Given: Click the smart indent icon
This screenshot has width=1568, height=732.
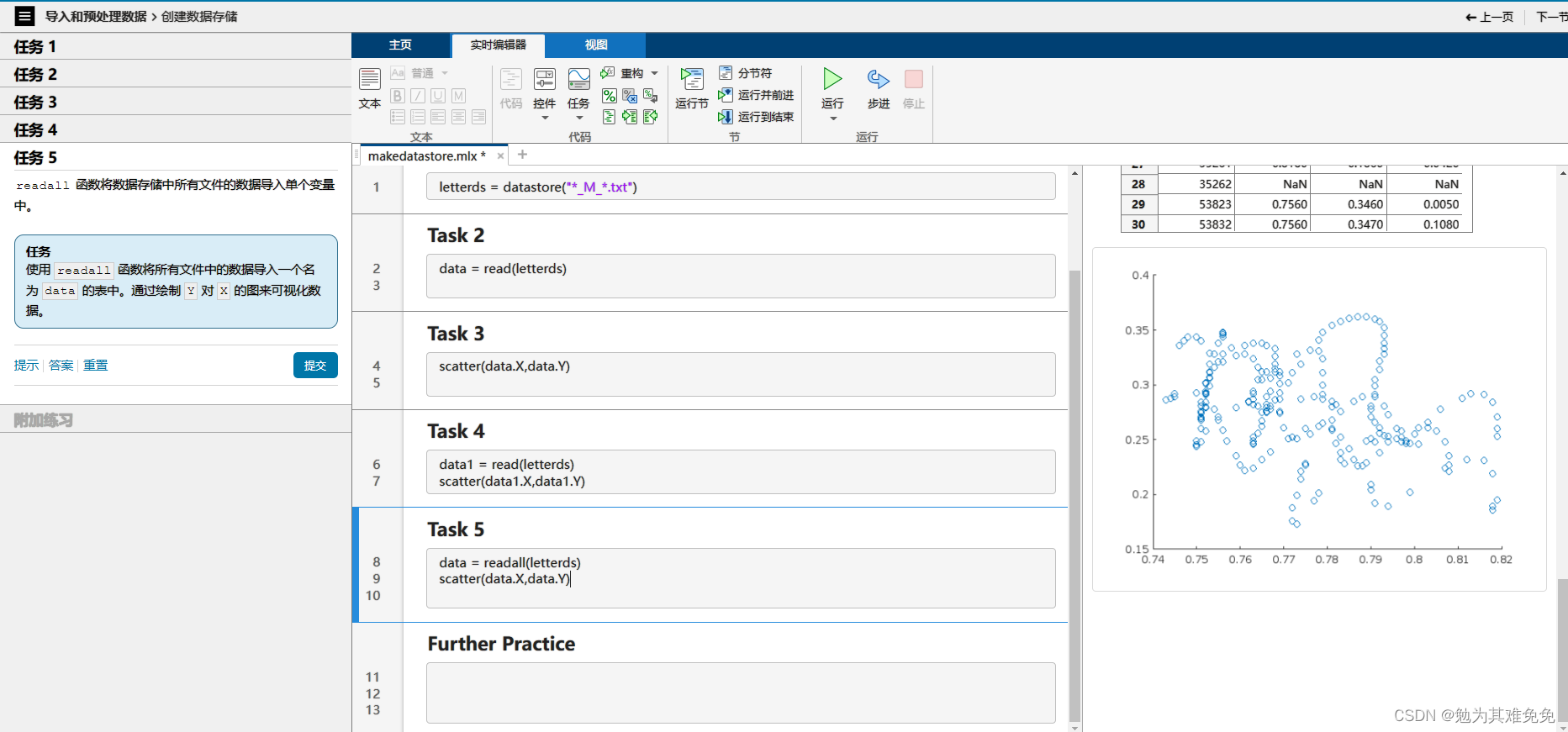Looking at the screenshot, I should (x=610, y=117).
